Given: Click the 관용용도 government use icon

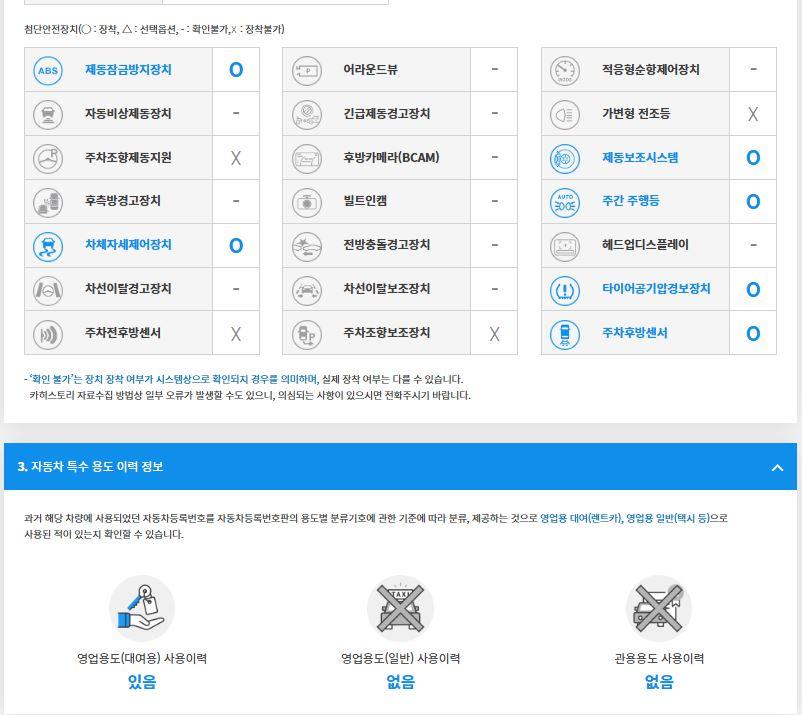Looking at the screenshot, I should point(658,608).
